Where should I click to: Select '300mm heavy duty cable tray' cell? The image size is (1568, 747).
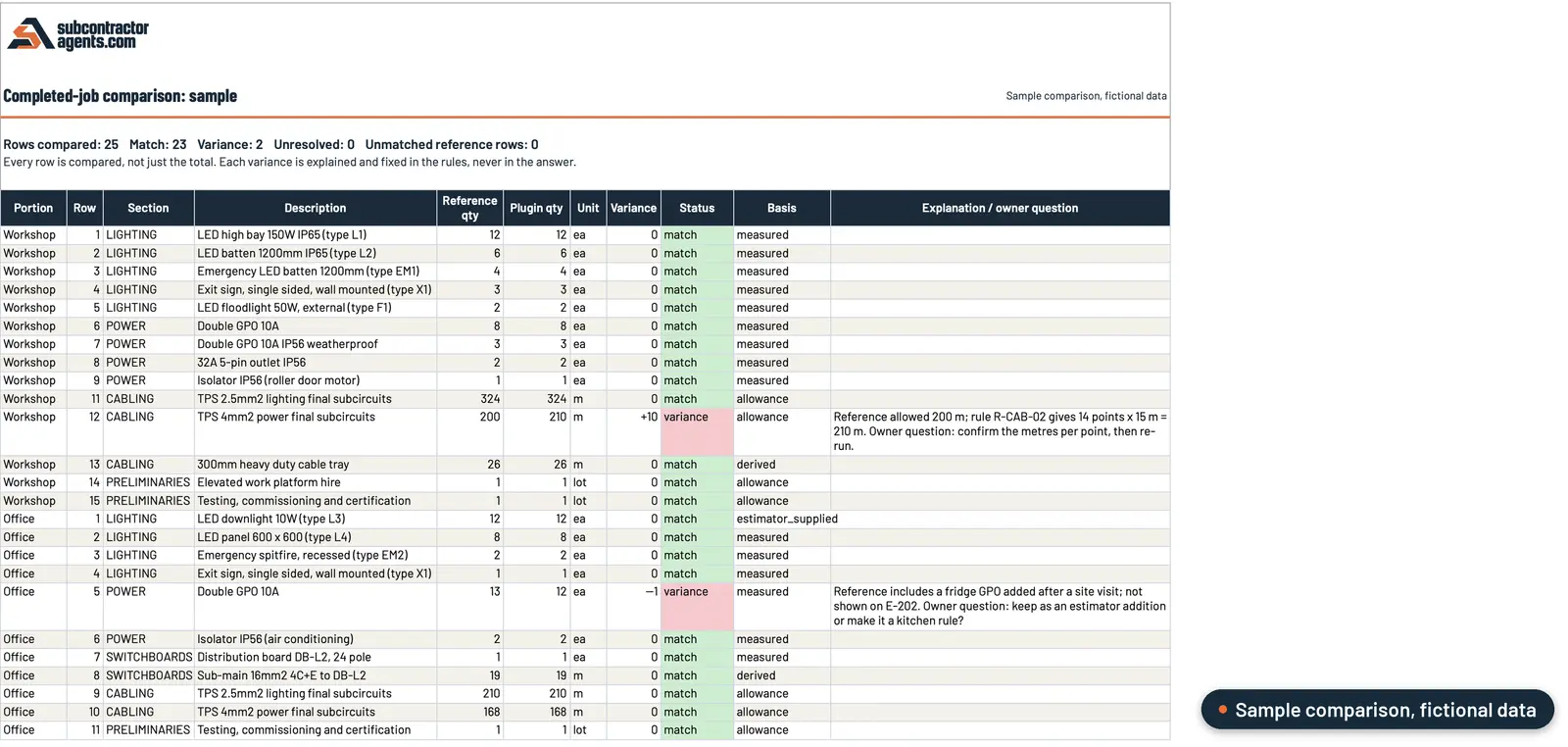316,465
